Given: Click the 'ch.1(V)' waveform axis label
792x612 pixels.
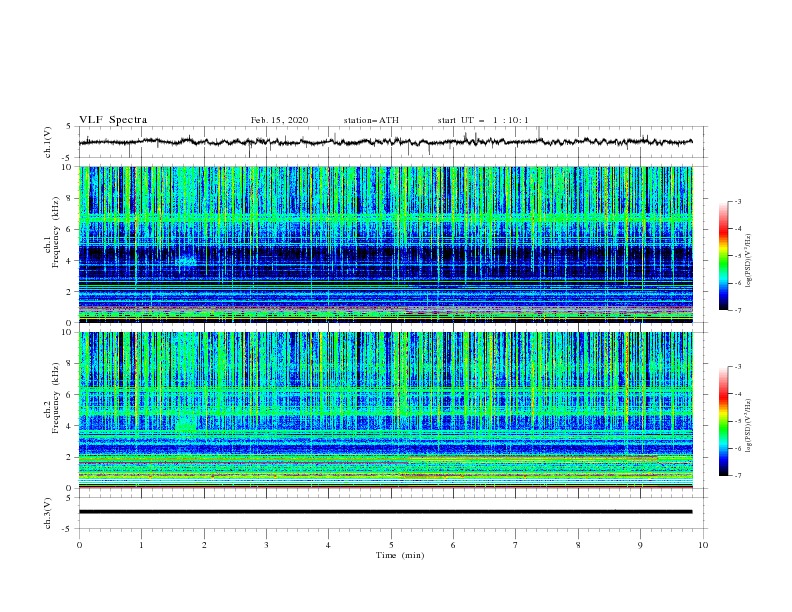Looking at the screenshot, I should 48,142.
